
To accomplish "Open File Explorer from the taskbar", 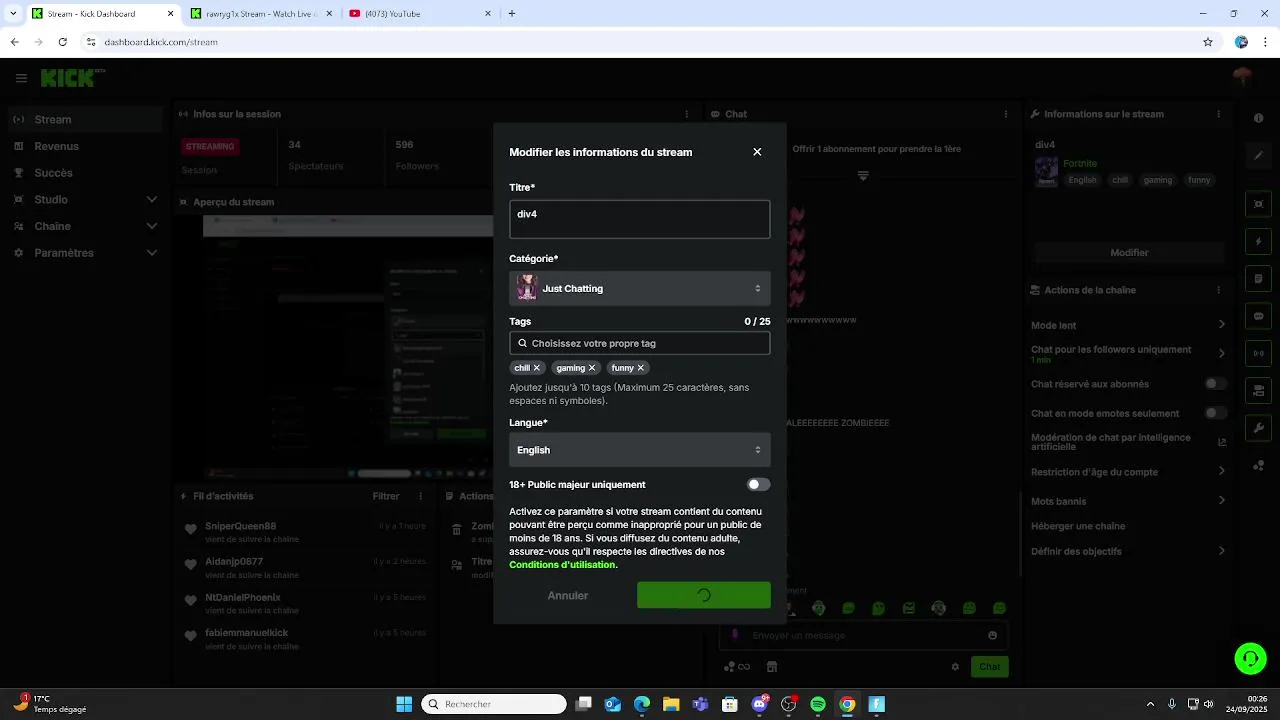I will [671, 704].
